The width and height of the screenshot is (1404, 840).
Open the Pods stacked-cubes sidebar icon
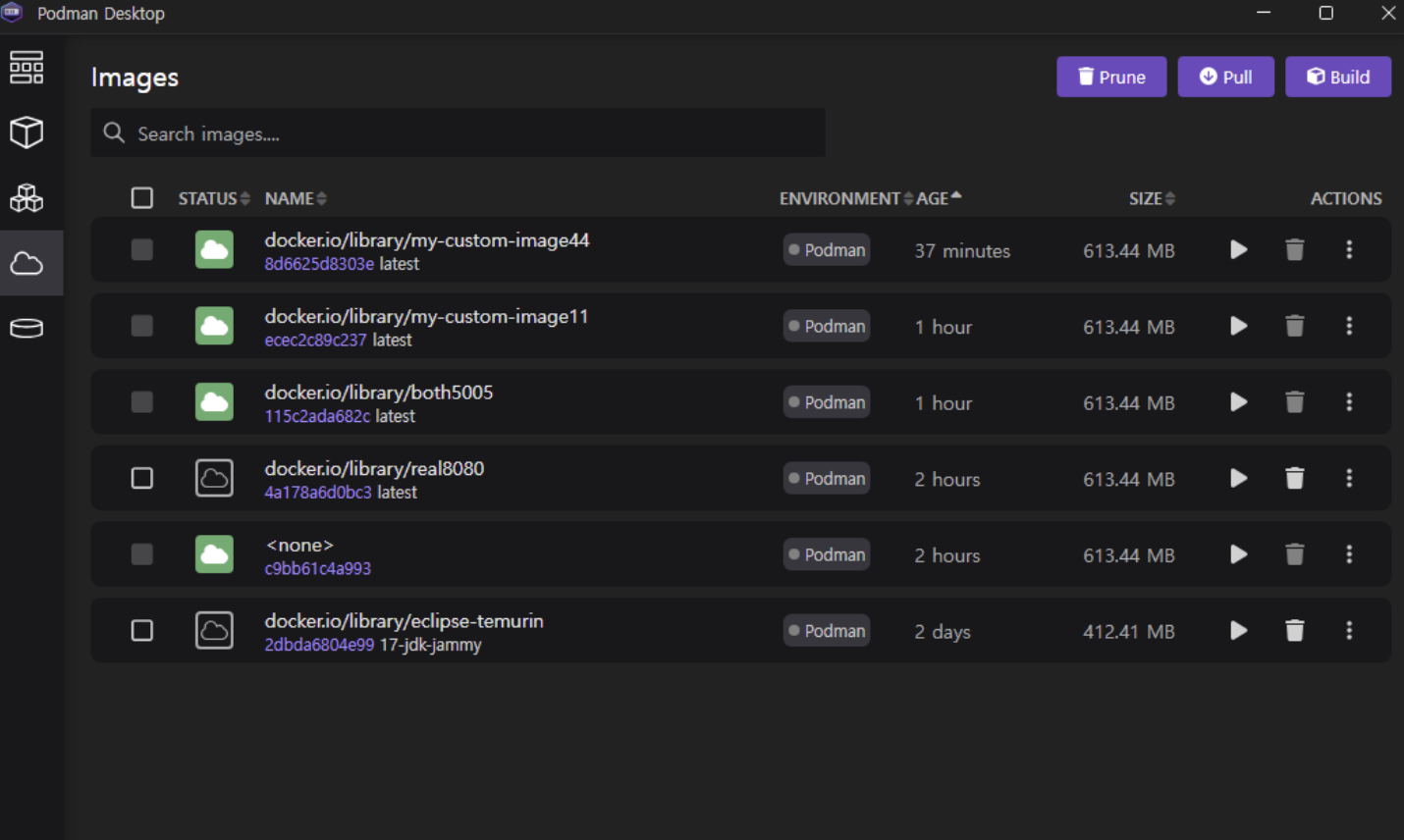27,198
